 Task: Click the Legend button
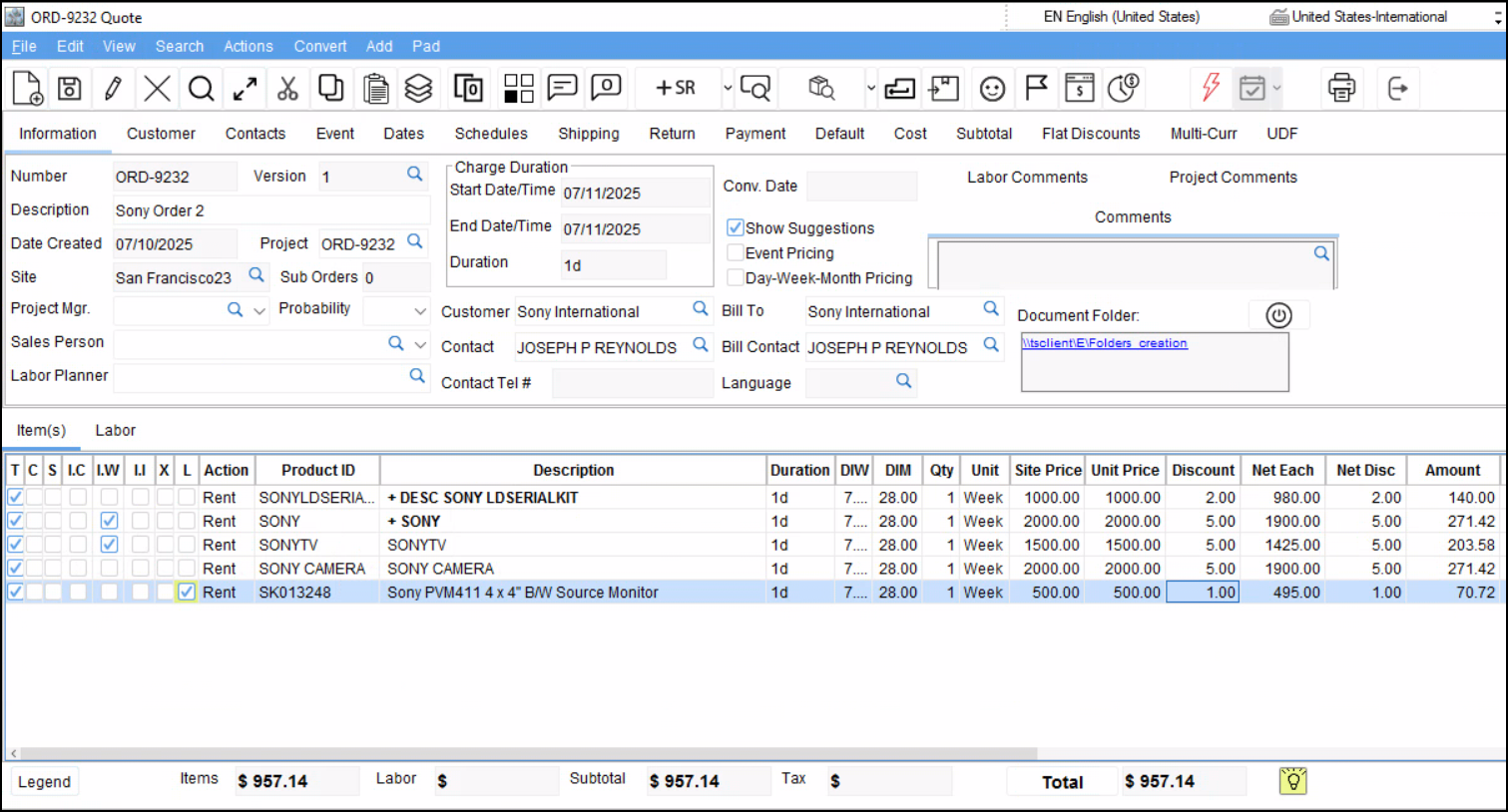point(45,782)
